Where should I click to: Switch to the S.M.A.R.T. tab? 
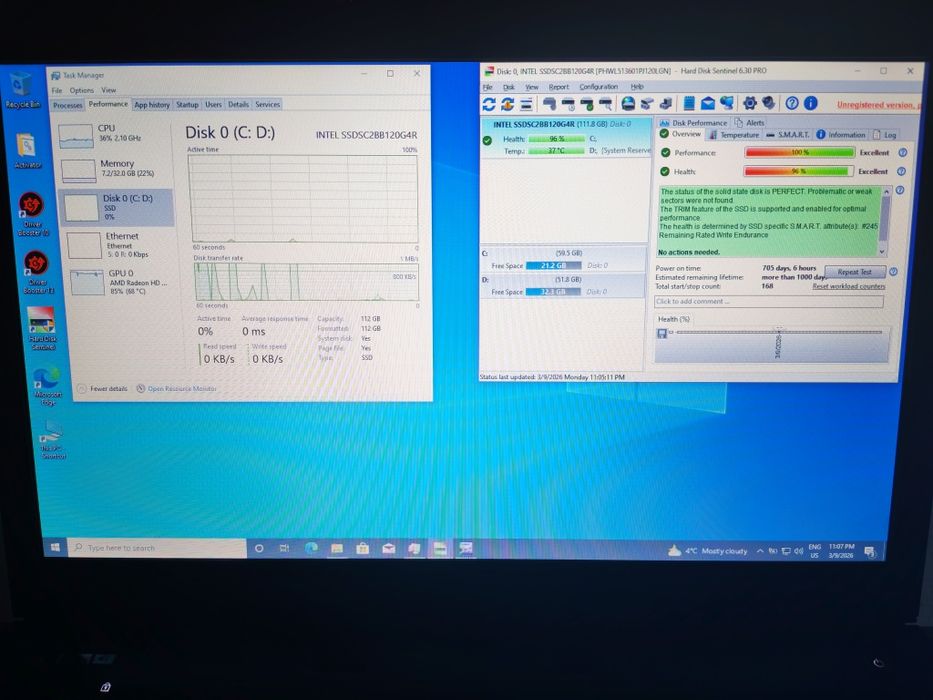pyautogui.click(x=788, y=135)
